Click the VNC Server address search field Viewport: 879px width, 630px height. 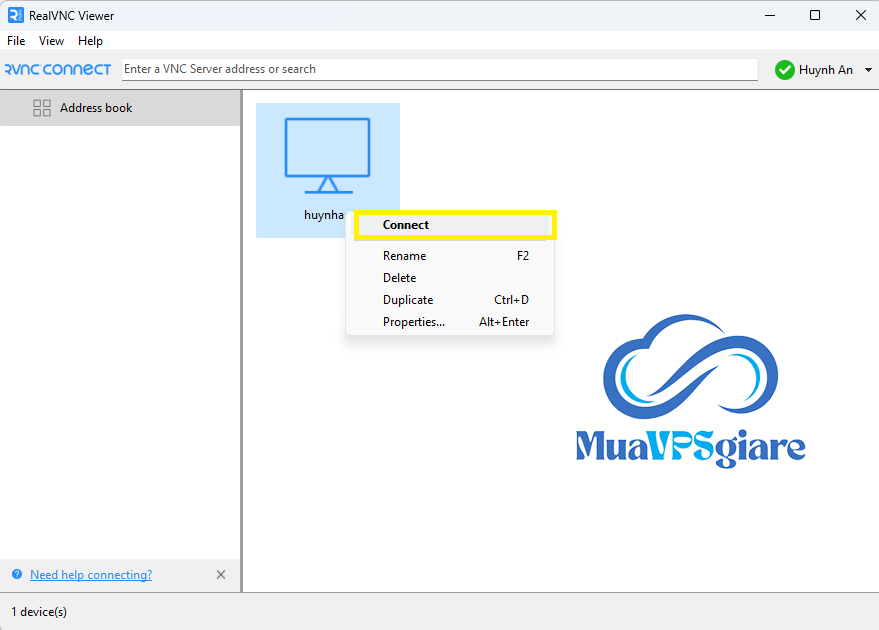[439, 69]
